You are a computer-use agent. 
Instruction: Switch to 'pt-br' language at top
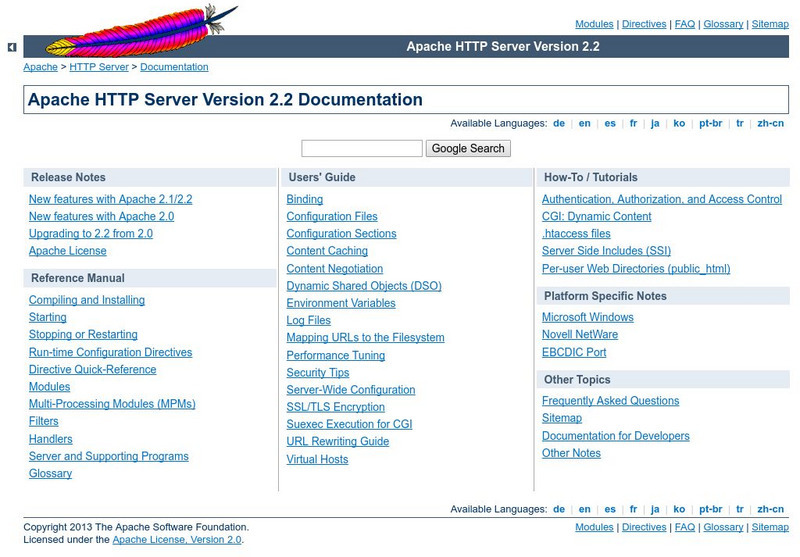tap(710, 123)
